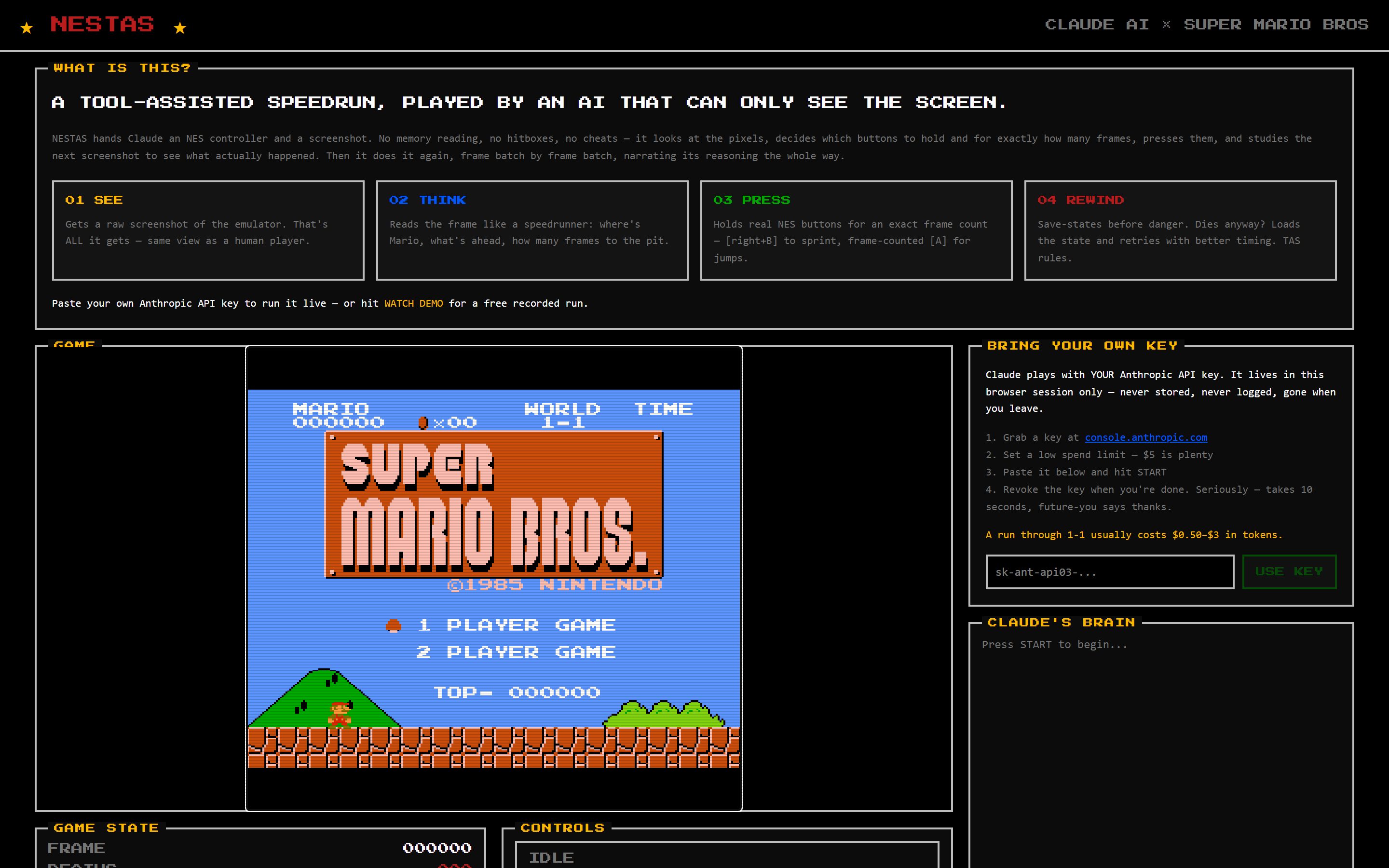Select the 04 REWIND card
Screen dimensions: 1389x868
(x=1180, y=230)
